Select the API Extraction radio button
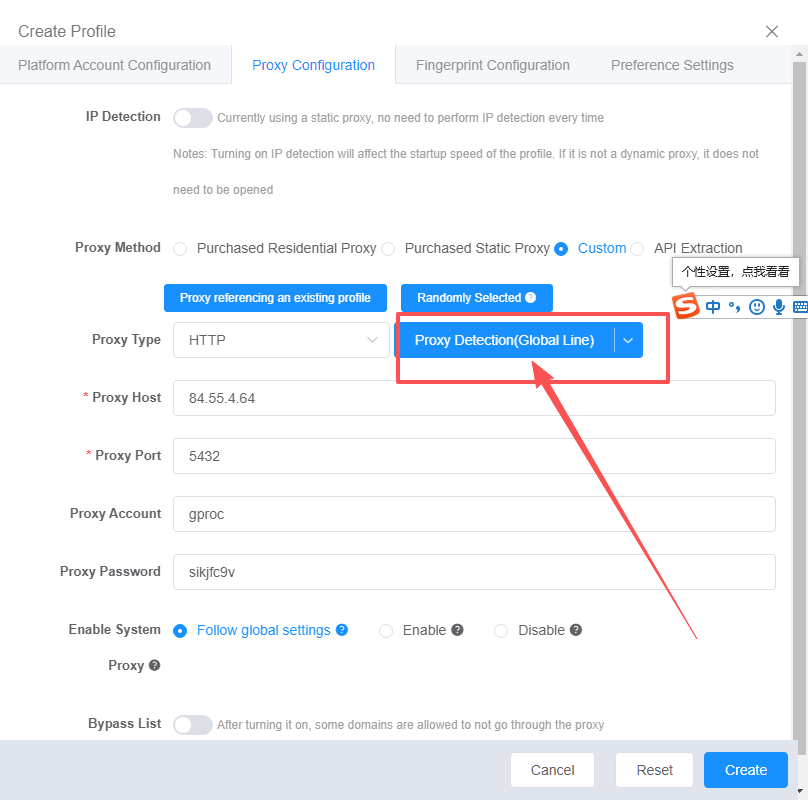Screen dimensions: 808x800 pyautogui.click(x=637, y=249)
